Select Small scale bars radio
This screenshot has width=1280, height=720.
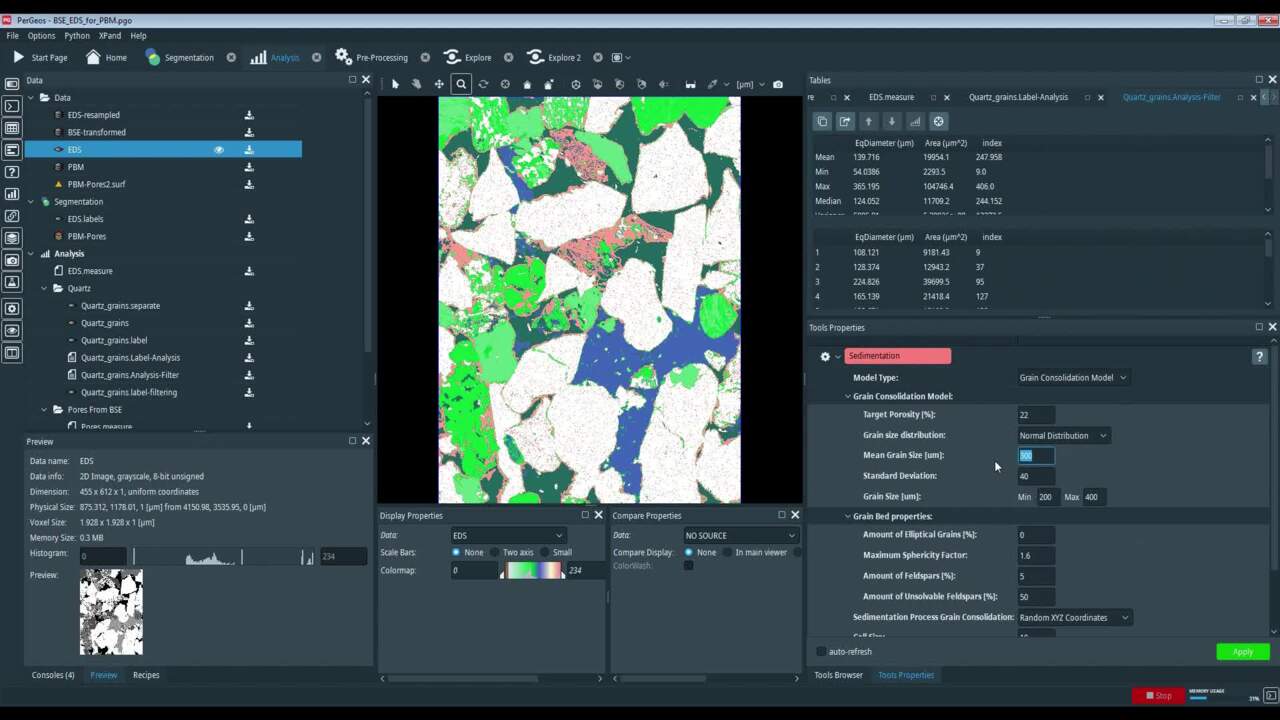(546, 552)
